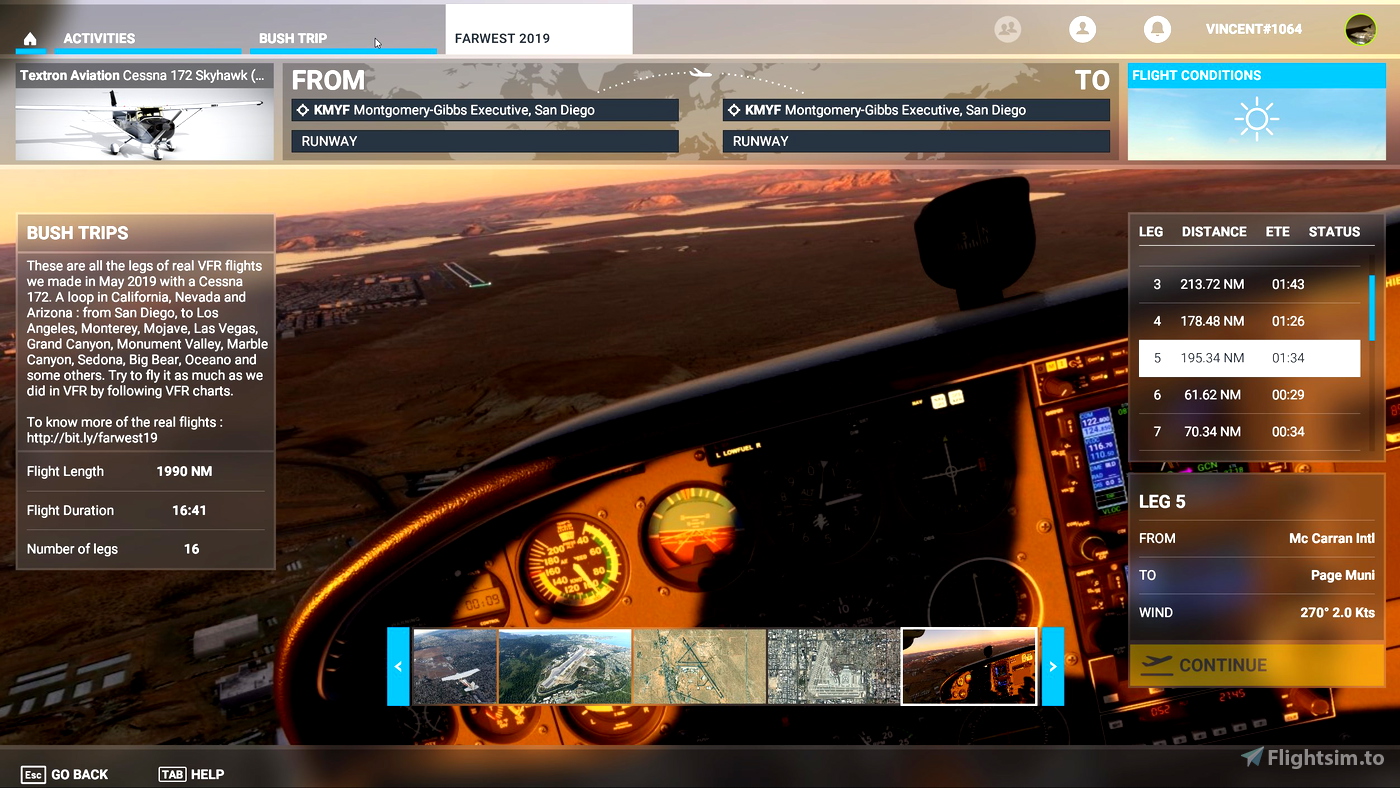Open the notifications bell icon
Screen dimensions: 1400x788
1157,29
